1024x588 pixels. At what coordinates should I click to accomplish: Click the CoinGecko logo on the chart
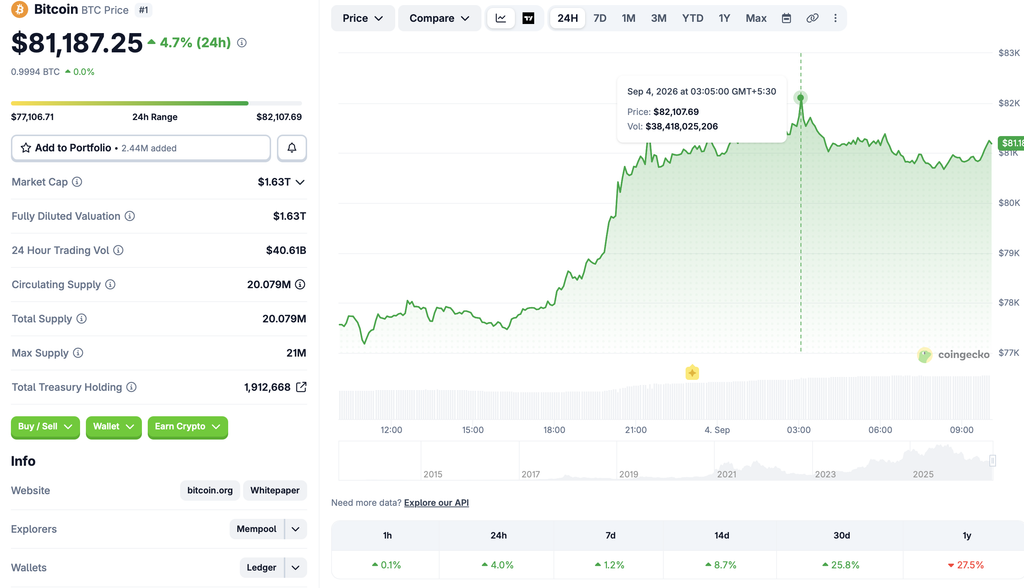pyautogui.click(x=954, y=355)
